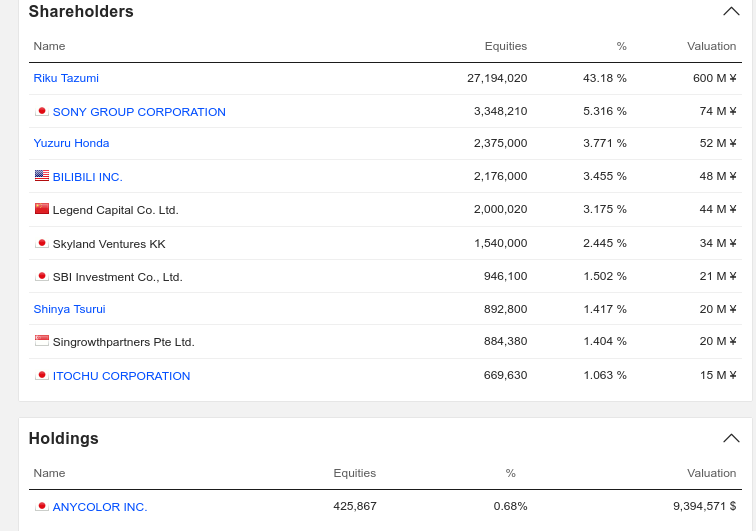Click equities value 892,800
This screenshot has height=531, width=756.
[x=505, y=309]
